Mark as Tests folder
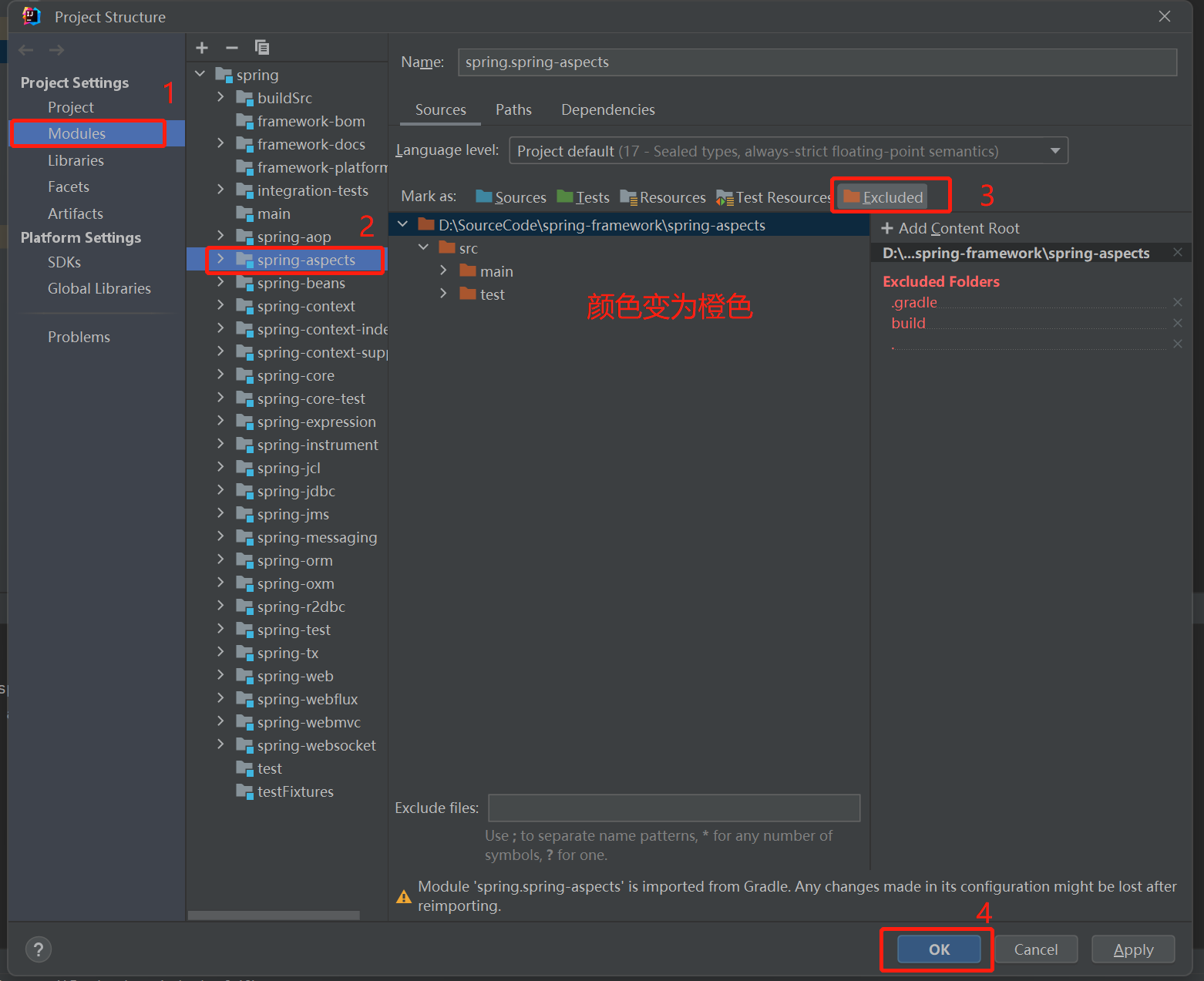Screen dimensions: 1204x981 (x=584, y=197)
